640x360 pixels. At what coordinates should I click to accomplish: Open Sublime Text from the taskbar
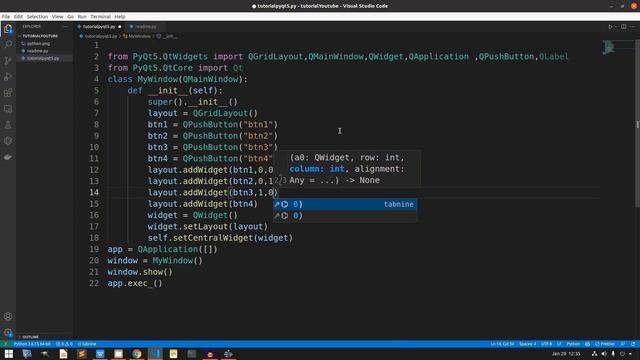click(82, 354)
